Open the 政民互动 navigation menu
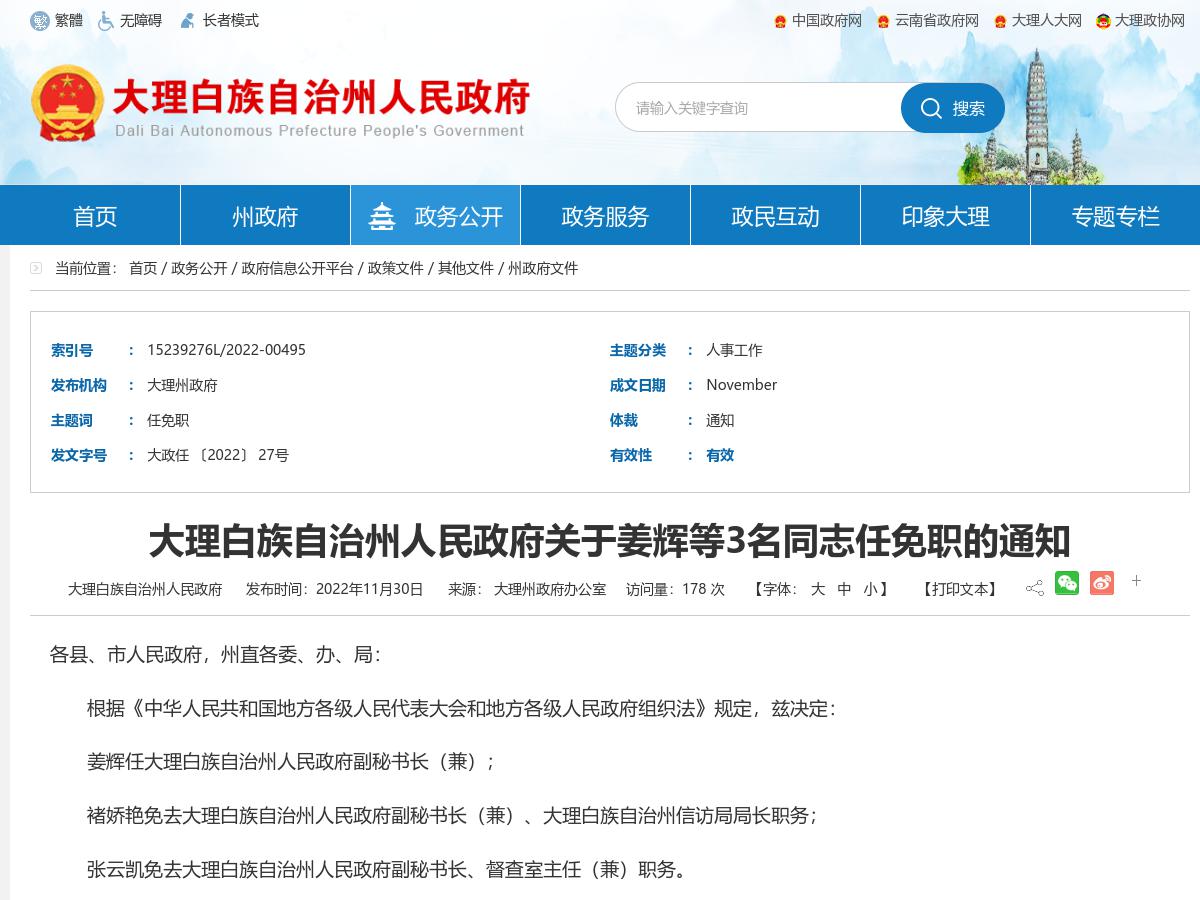1200x900 pixels. [775, 214]
